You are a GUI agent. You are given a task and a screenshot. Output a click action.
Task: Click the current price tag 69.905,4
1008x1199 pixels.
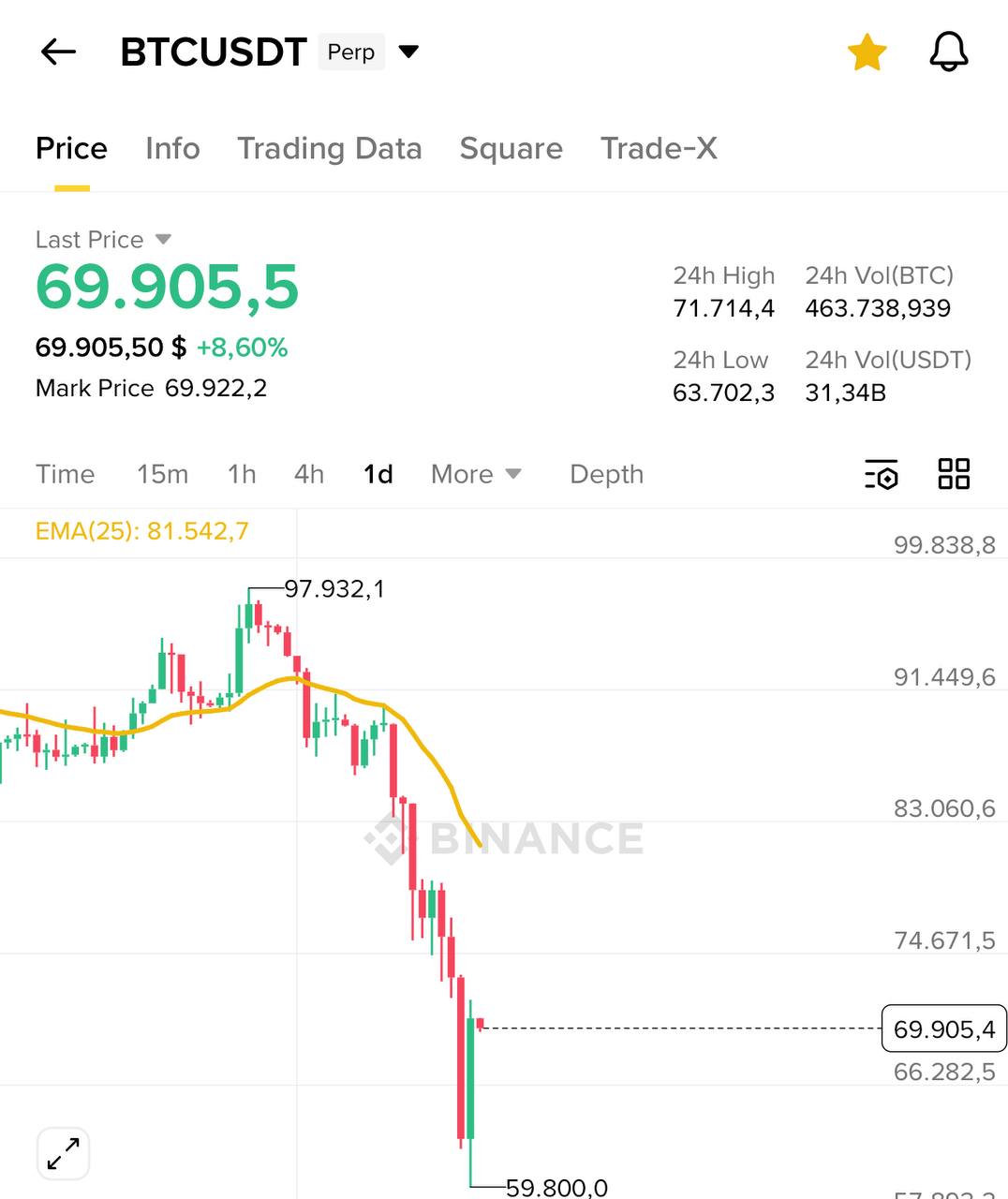[x=943, y=1029]
